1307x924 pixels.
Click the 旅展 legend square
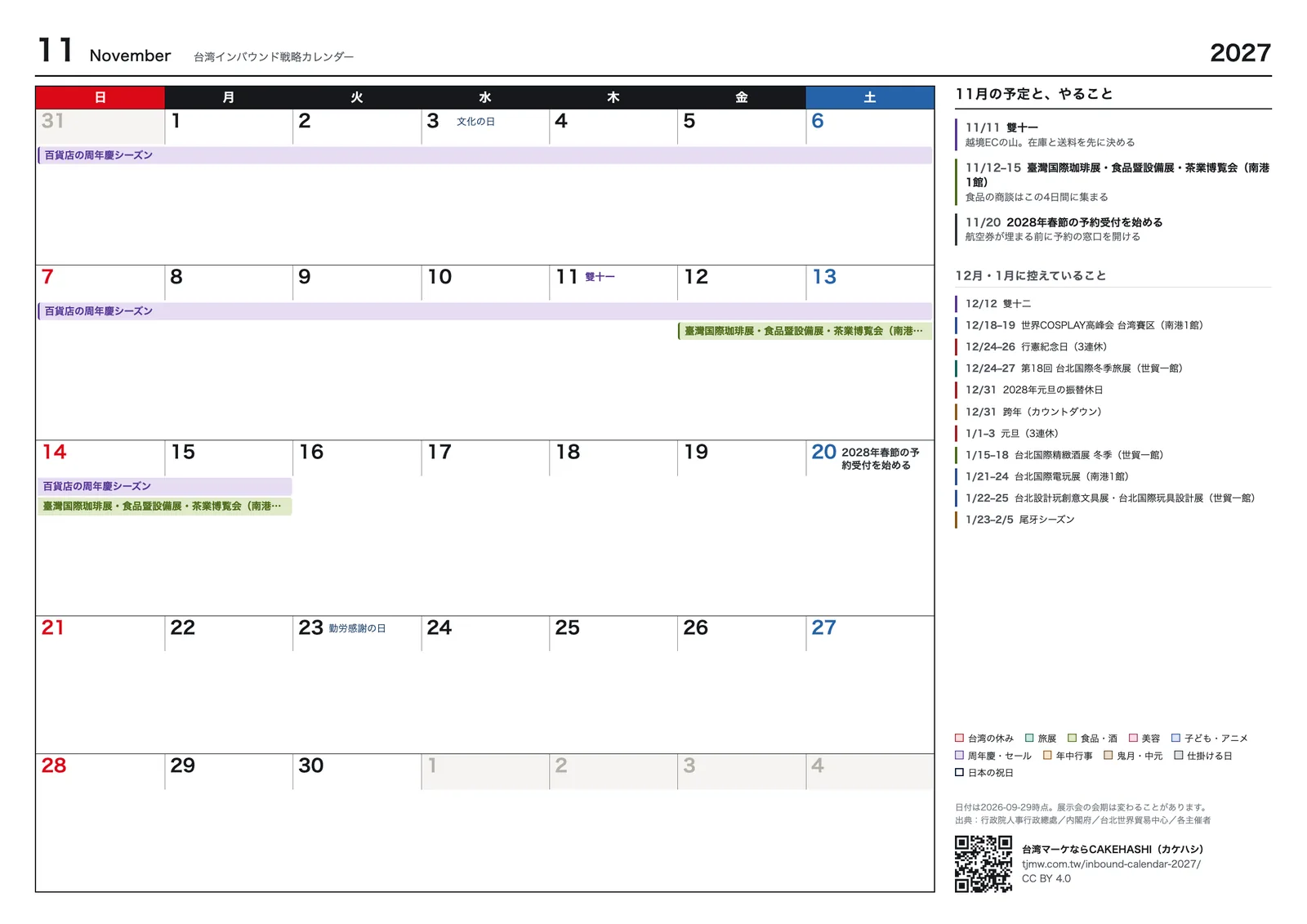tap(1030, 738)
